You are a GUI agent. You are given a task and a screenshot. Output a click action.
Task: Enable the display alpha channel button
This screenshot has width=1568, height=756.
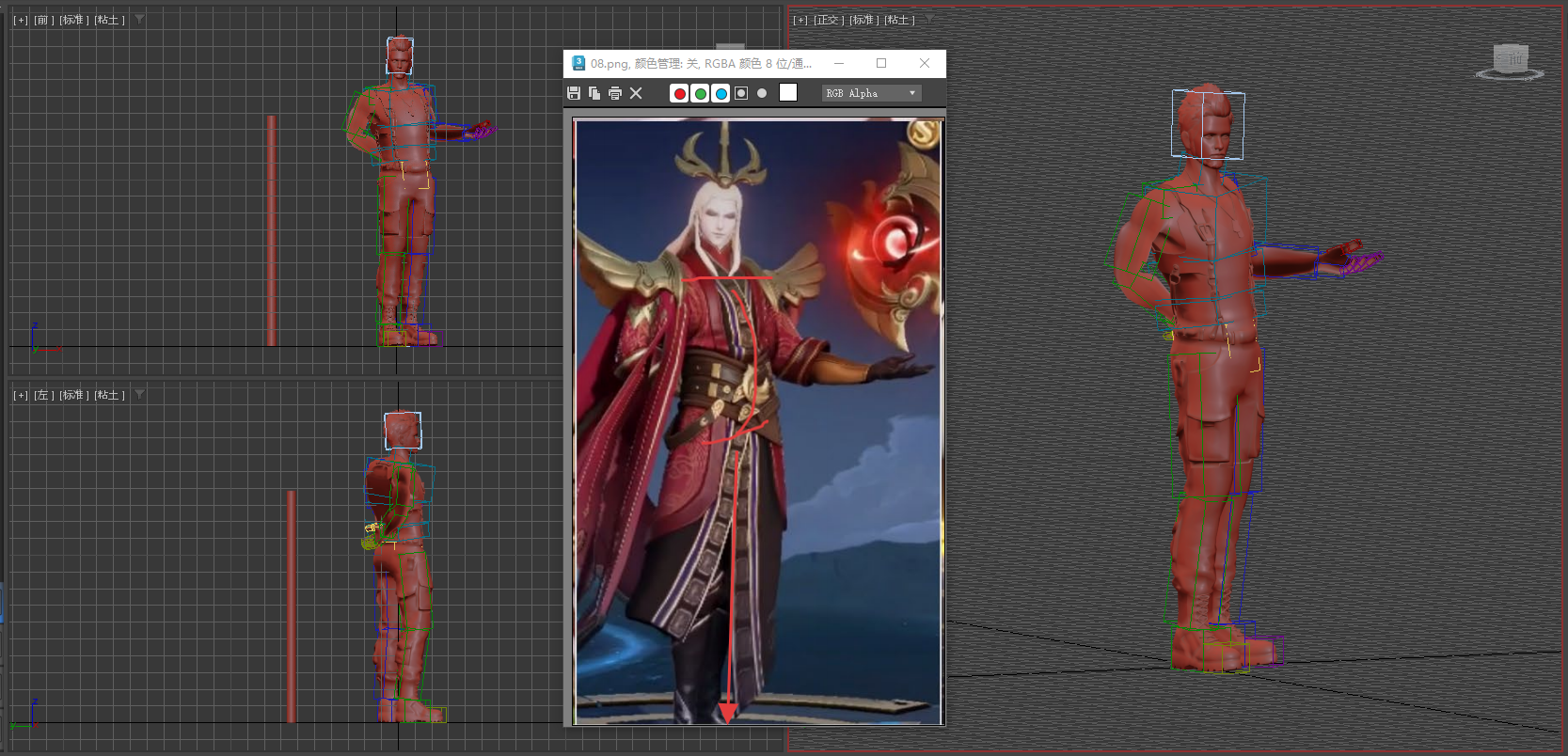click(x=741, y=93)
